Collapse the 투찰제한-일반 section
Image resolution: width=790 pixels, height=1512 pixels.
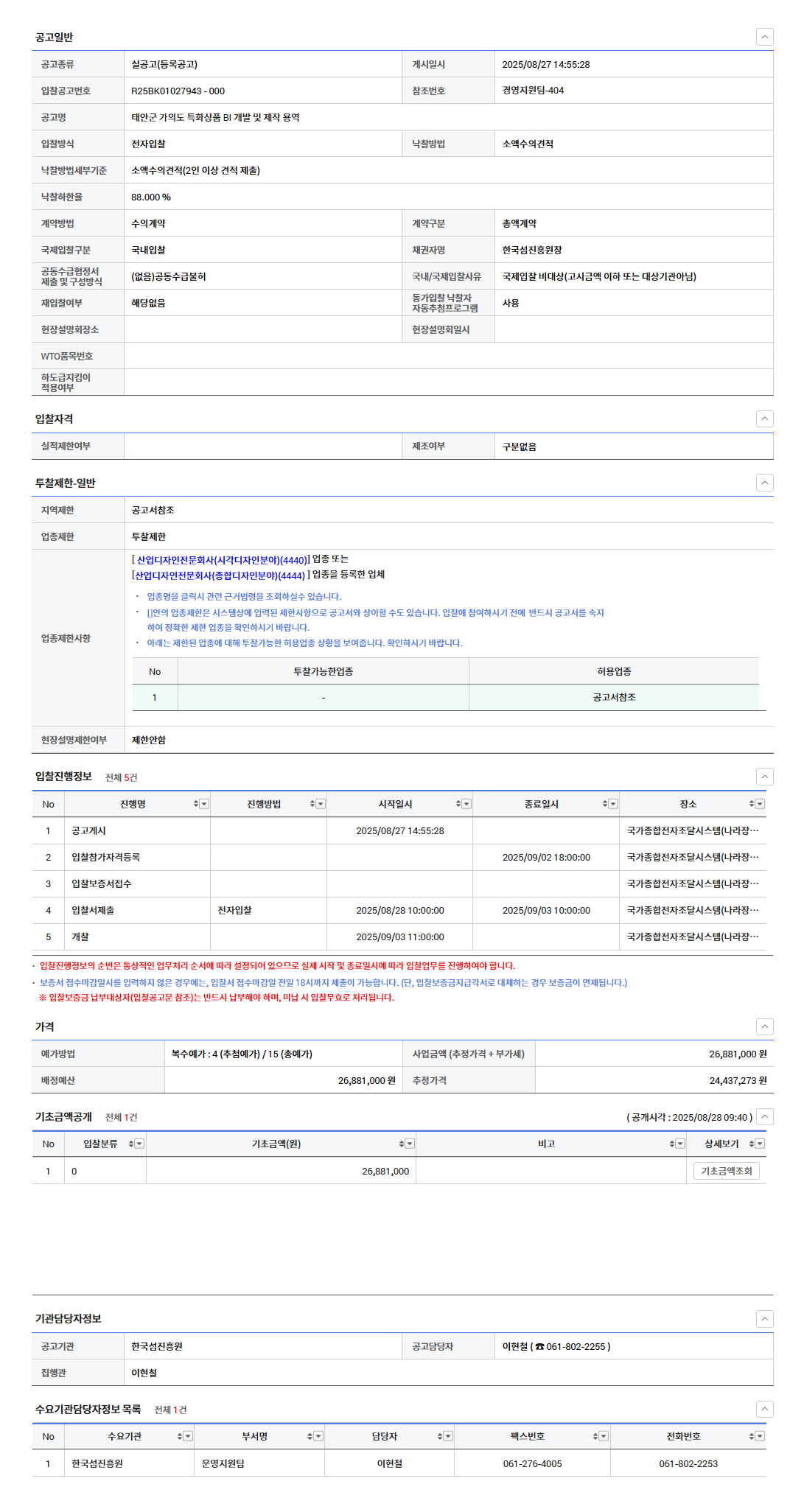pyautogui.click(x=765, y=483)
